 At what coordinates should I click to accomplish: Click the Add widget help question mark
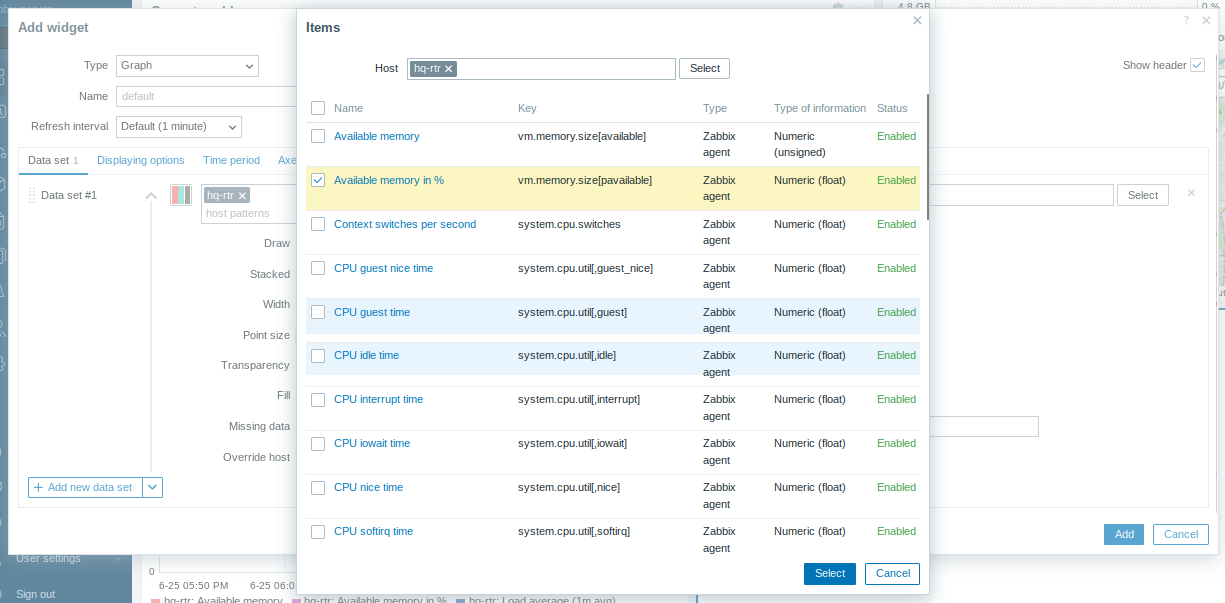click(x=1186, y=20)
